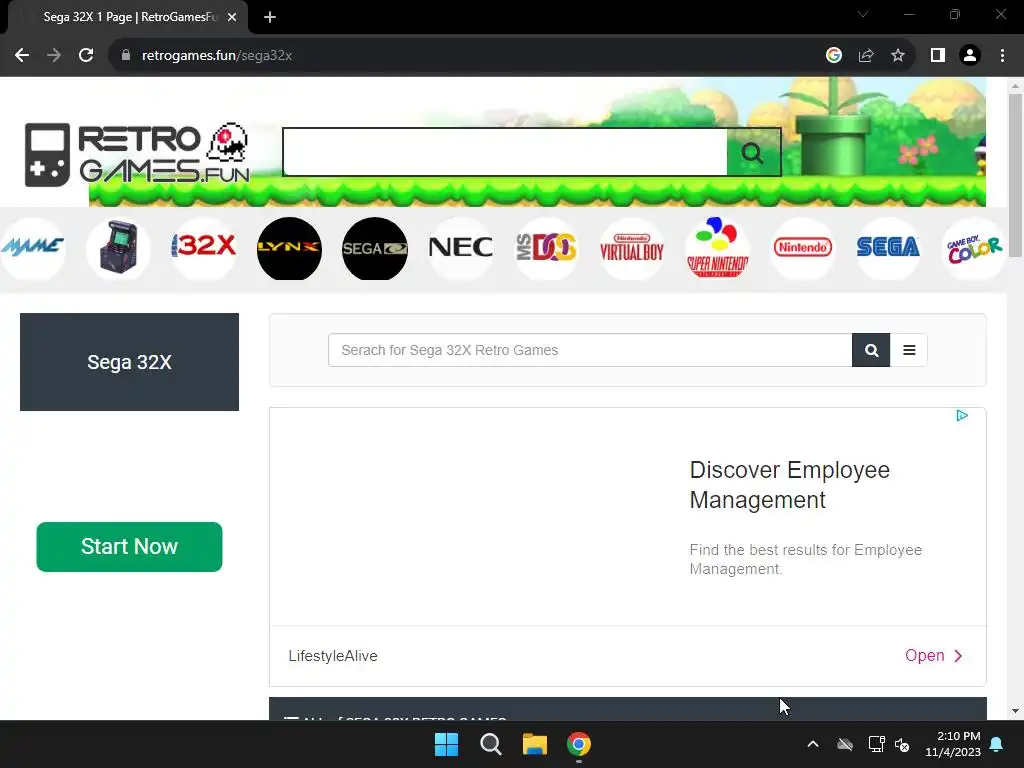Open the hamburger list menu beside search
1024x768 pixels.
(908, 350)
